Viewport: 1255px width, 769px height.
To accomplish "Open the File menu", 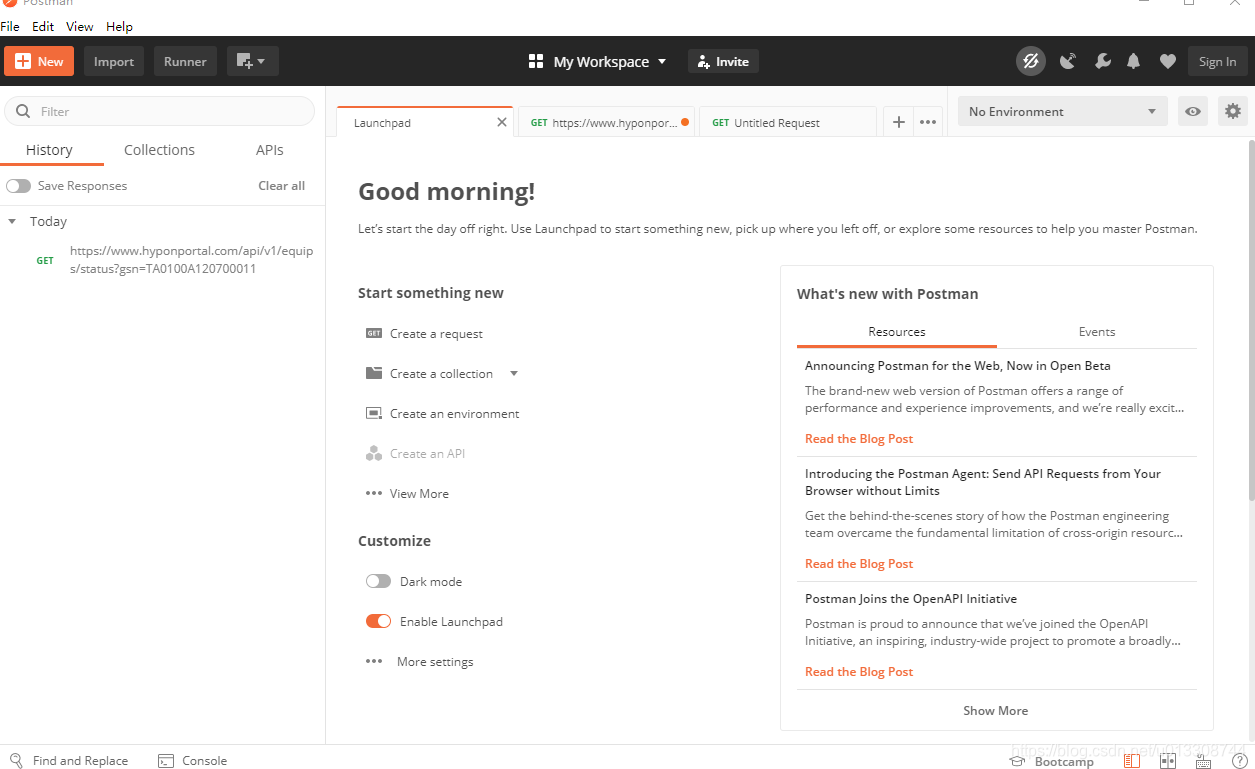I will 10,27.
